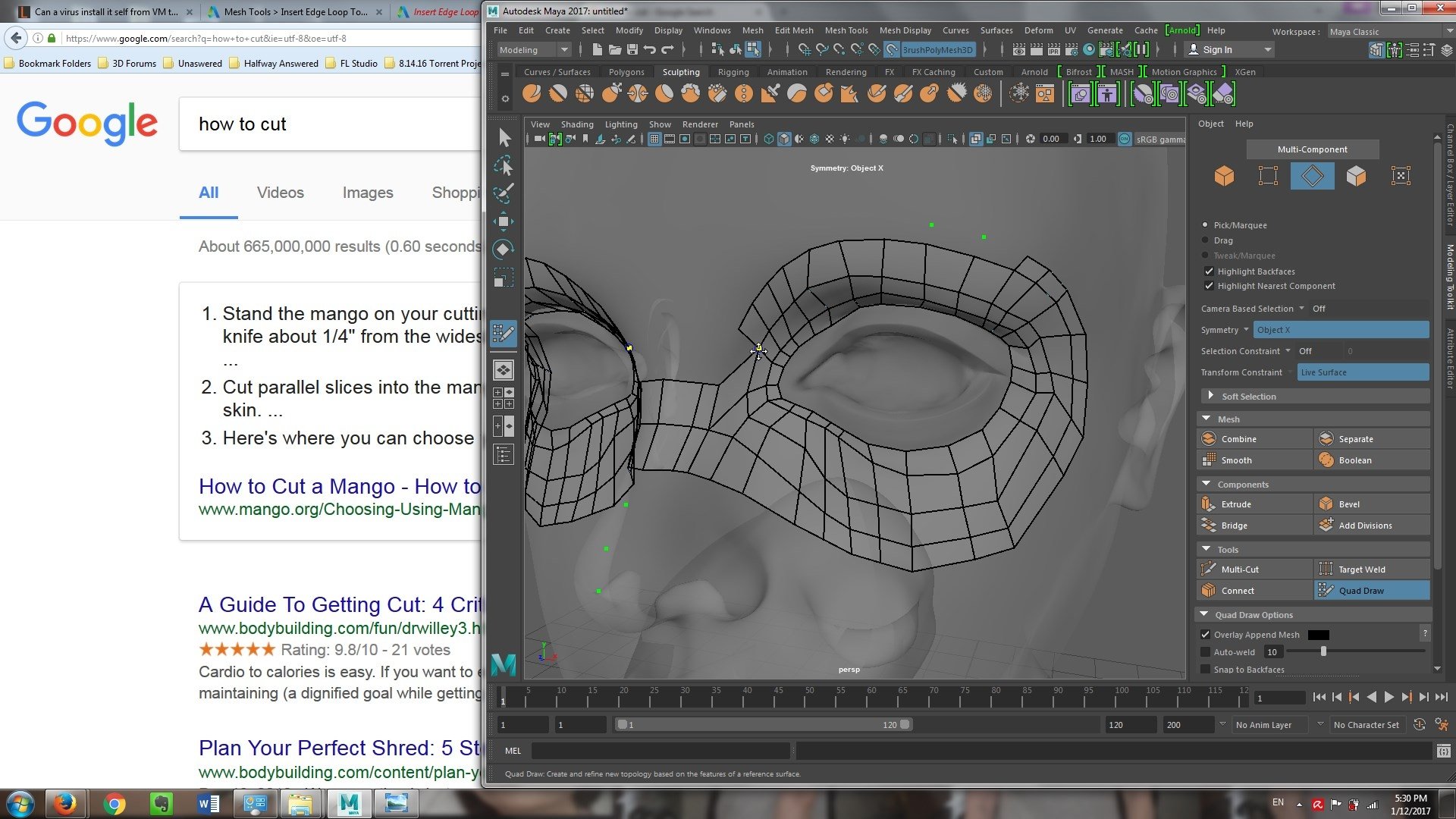This screenshot has width=1456, height=819.
Task: Expand Soft Selection section
Action: [x=1211, y=396]
